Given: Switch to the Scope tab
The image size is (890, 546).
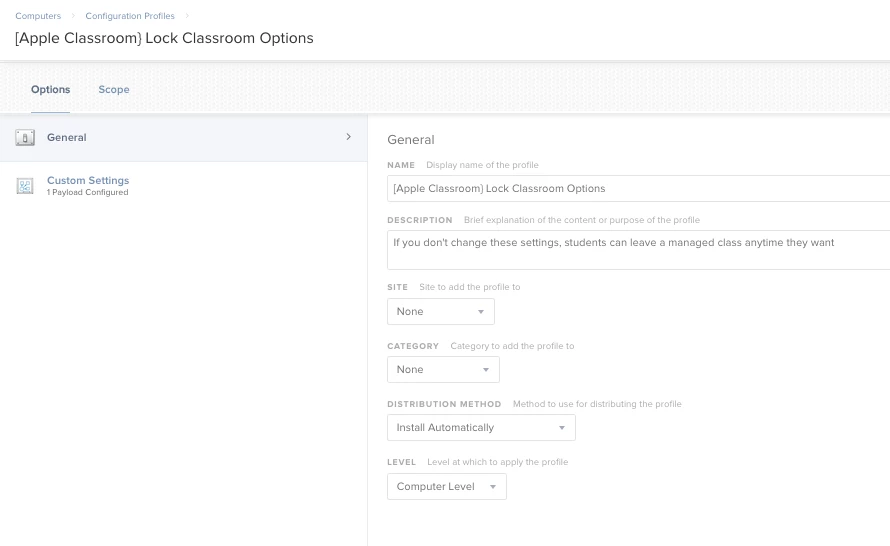Looking at the screenshot, I should point(113,89).
